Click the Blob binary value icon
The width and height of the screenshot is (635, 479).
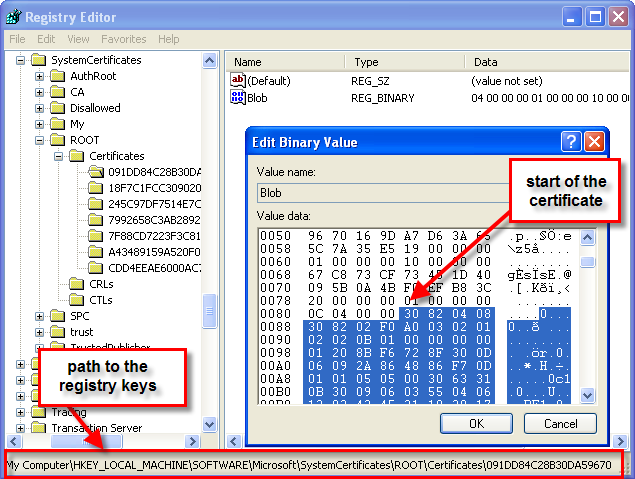(x=238, y=98)
